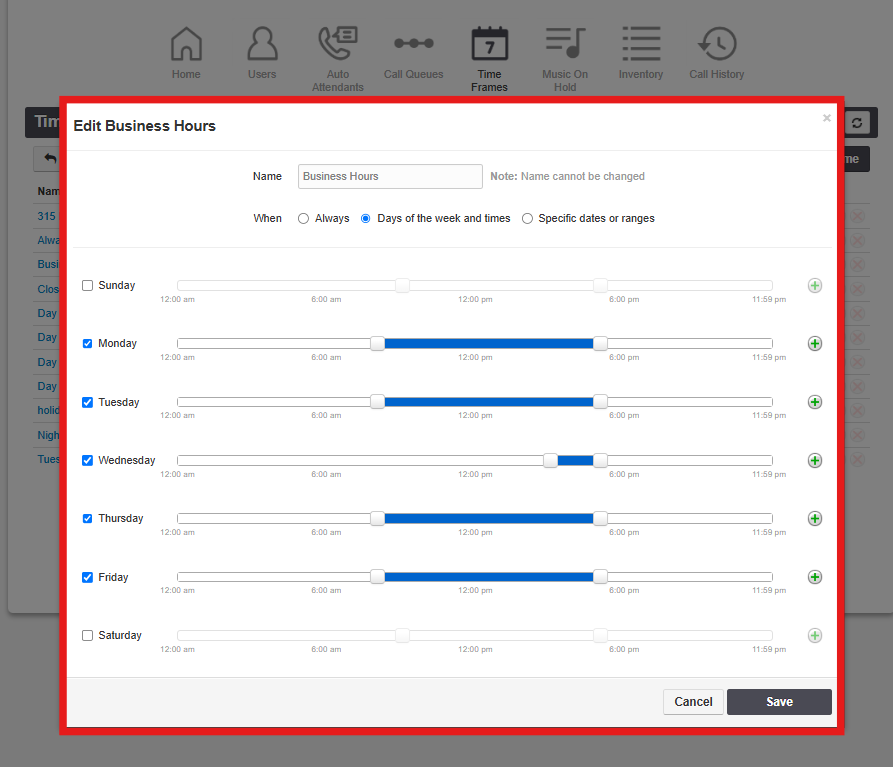Image resolution: width=893 pixels, height=767 pixels.
Task: Click Monday's start time slider handle
Action: 378,343
